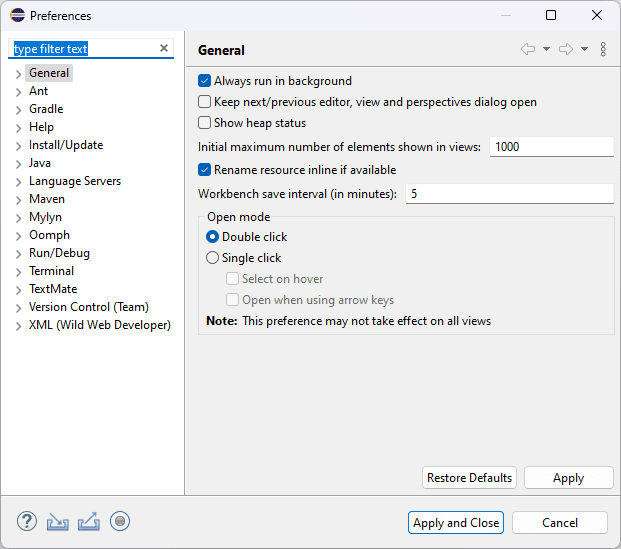621x549 pixels.
Task: Open Install/Update preferences page
Action: (x=66, y=145)
